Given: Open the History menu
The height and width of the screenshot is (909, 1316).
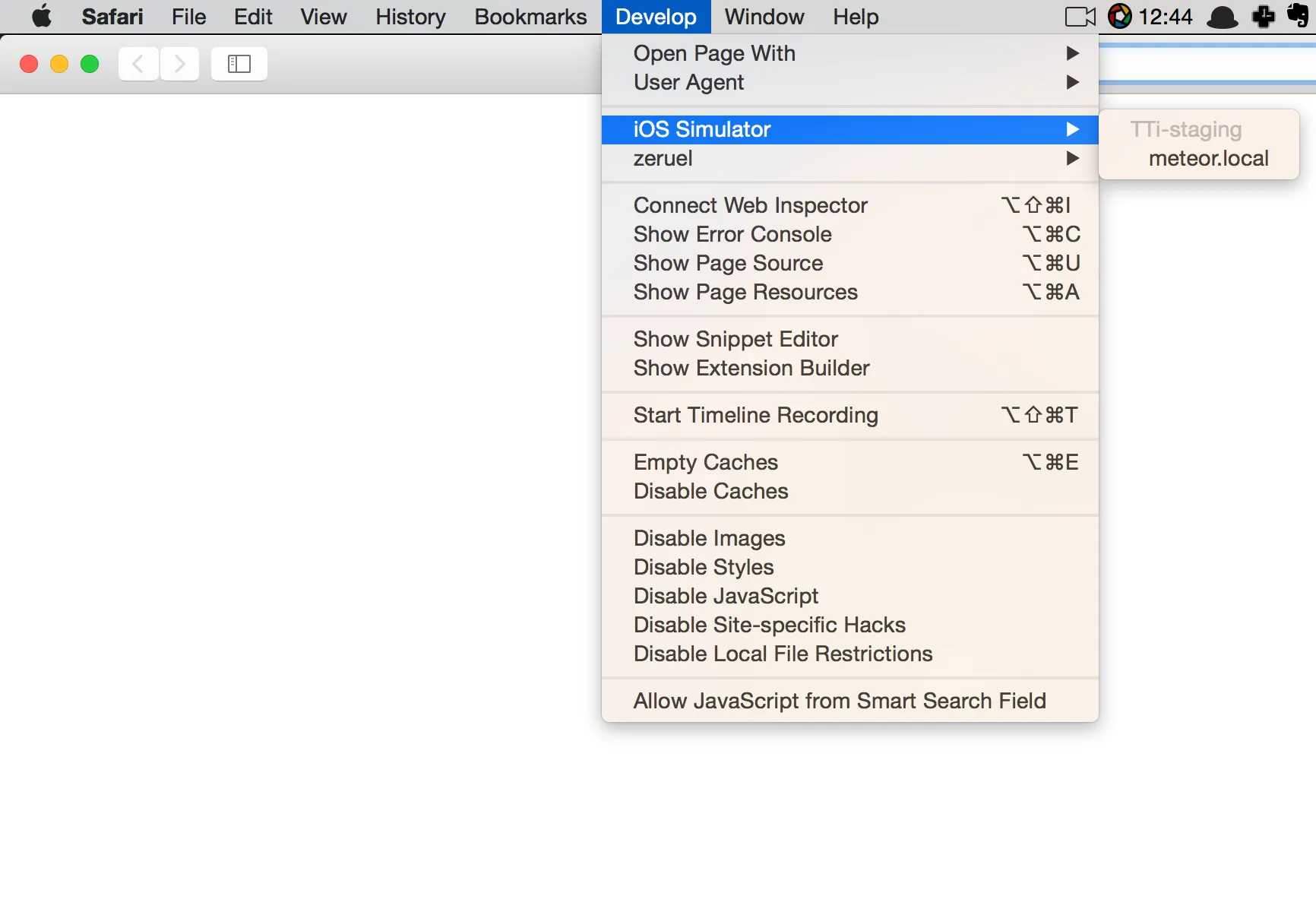Looking at the screenshot, I should (x=410, y=17).
